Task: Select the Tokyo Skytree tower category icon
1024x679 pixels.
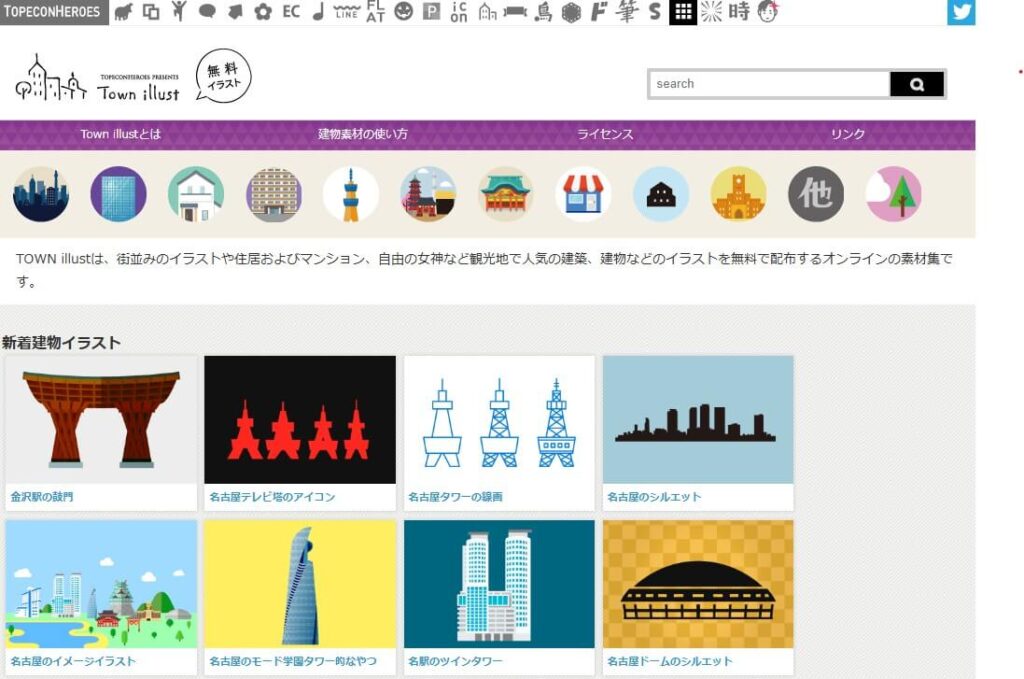Action: 352,195
